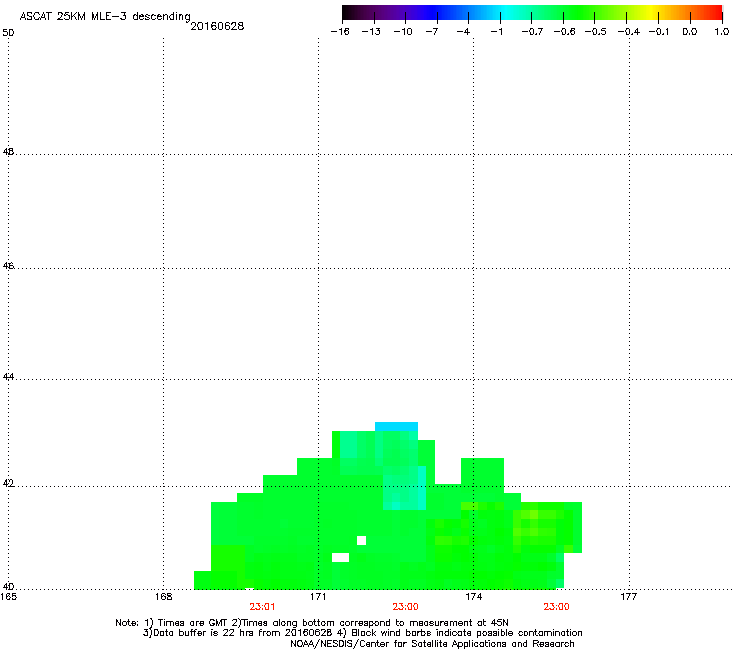The height and width of the screenshot is (650, 740).
Task: Click latitude axis label 40
Action: pyautogui.click(x=8, y=587)
